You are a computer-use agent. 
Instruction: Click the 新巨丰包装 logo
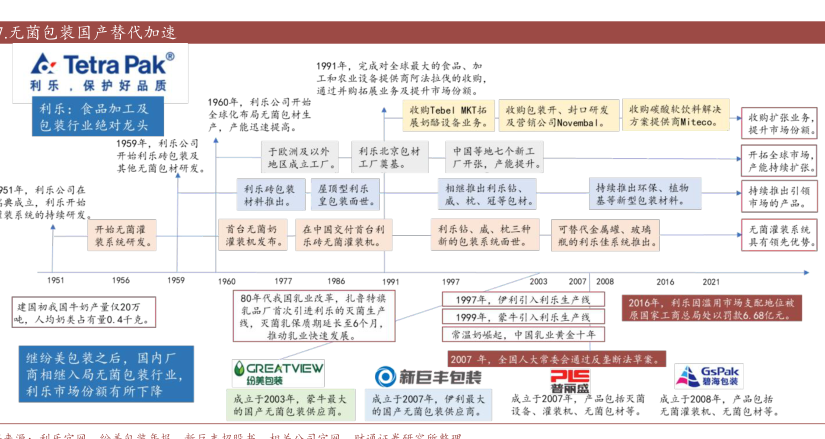(428, 377)
